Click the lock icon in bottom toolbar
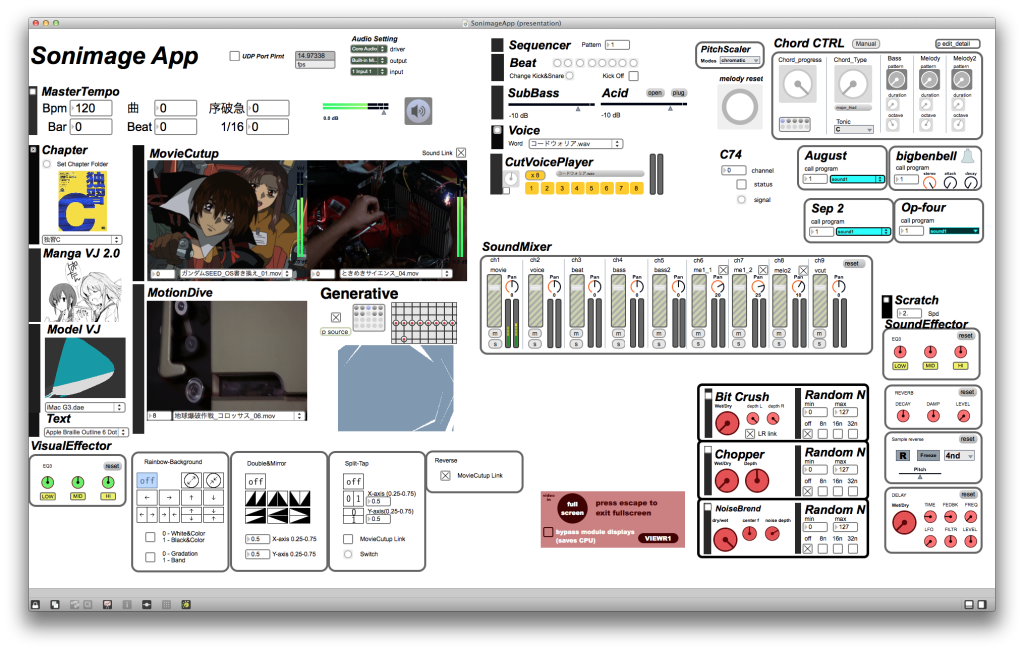Screen dimensions: 1024x651 (x=35, y=605)
